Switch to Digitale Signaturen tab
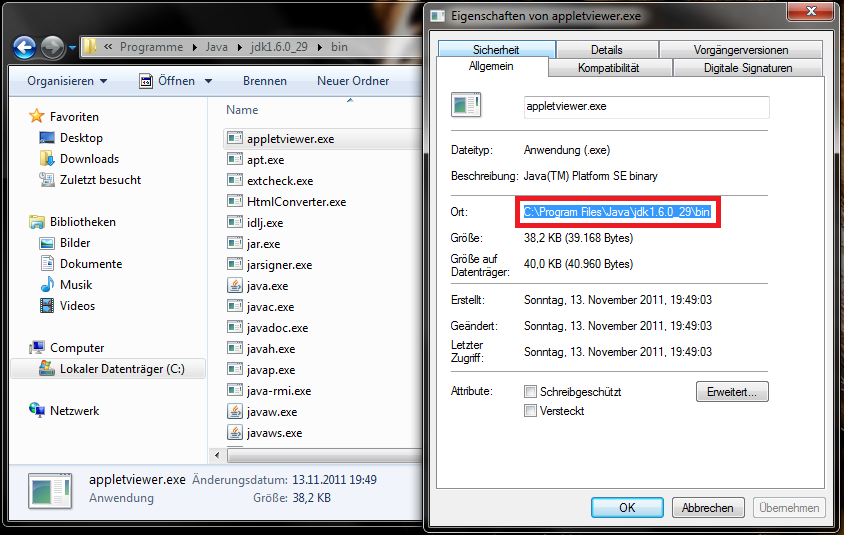Image resolution: width=844 pixels, height=535 pixels. tap(746, 68)
